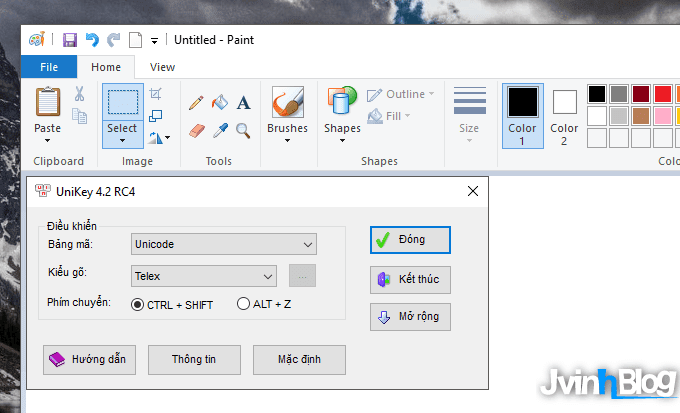Choose the rectangular Select tool
680x413 pixels.
(123, 102)
